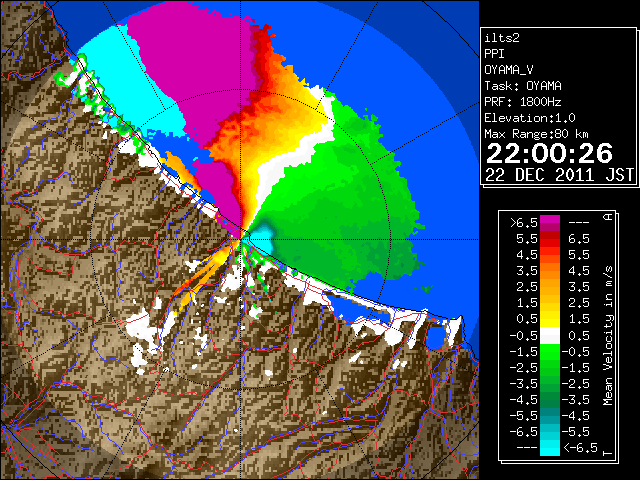This screenshot has height=480, width=640.
Task: Click the "22 DEC 2011 JST" date
Action: [559, 175]
